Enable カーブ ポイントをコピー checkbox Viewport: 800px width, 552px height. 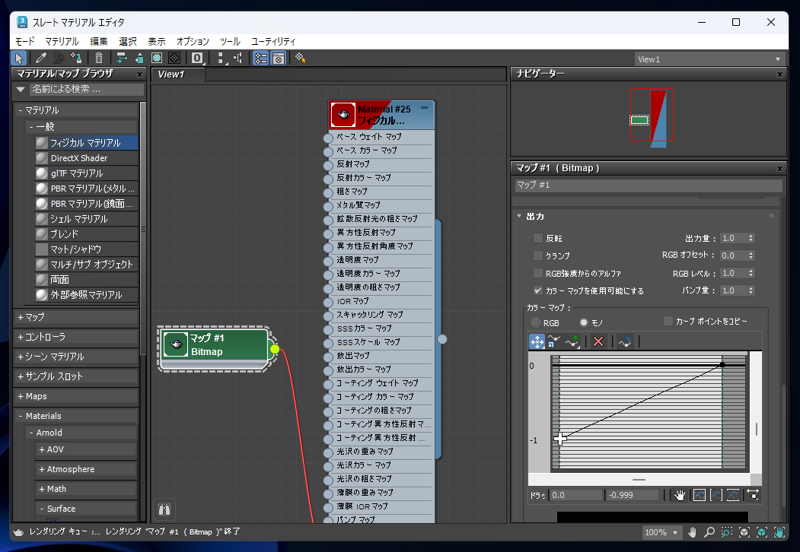668,321
